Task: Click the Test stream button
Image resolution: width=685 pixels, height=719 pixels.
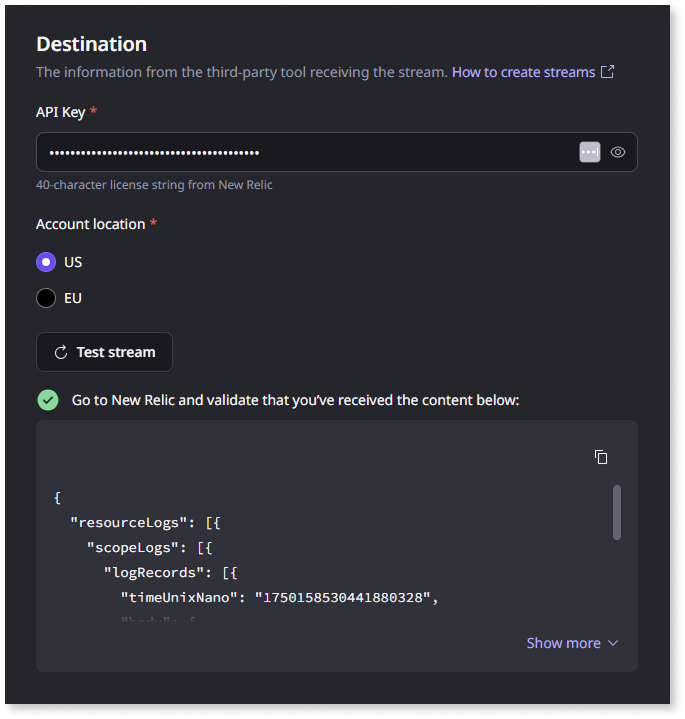Action: 105,352
